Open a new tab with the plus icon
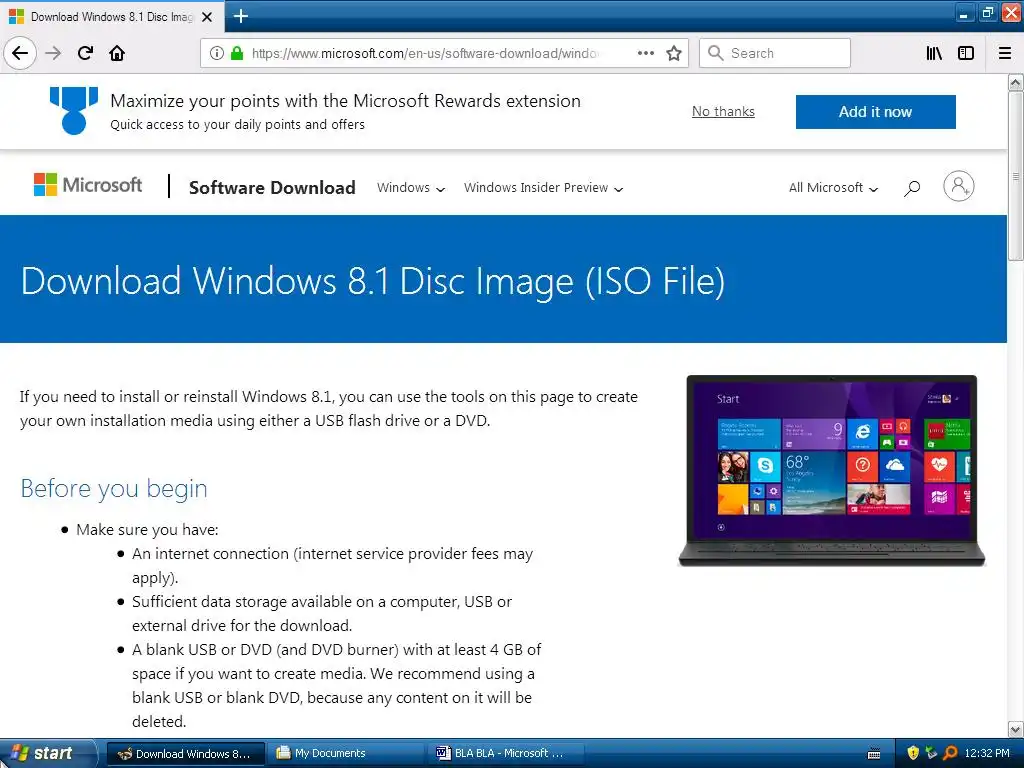 pyautogui.click(x=240, y=16)
